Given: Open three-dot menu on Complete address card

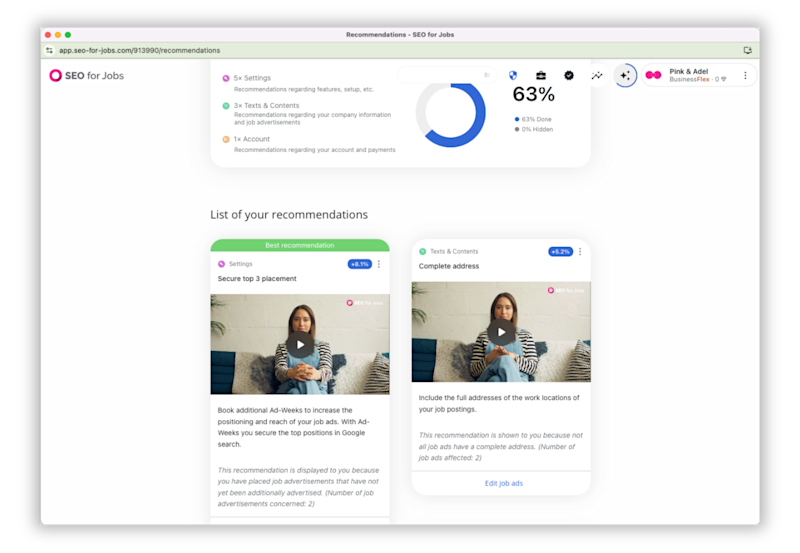Looking at the screenshot, I should (x=580, y=252).
